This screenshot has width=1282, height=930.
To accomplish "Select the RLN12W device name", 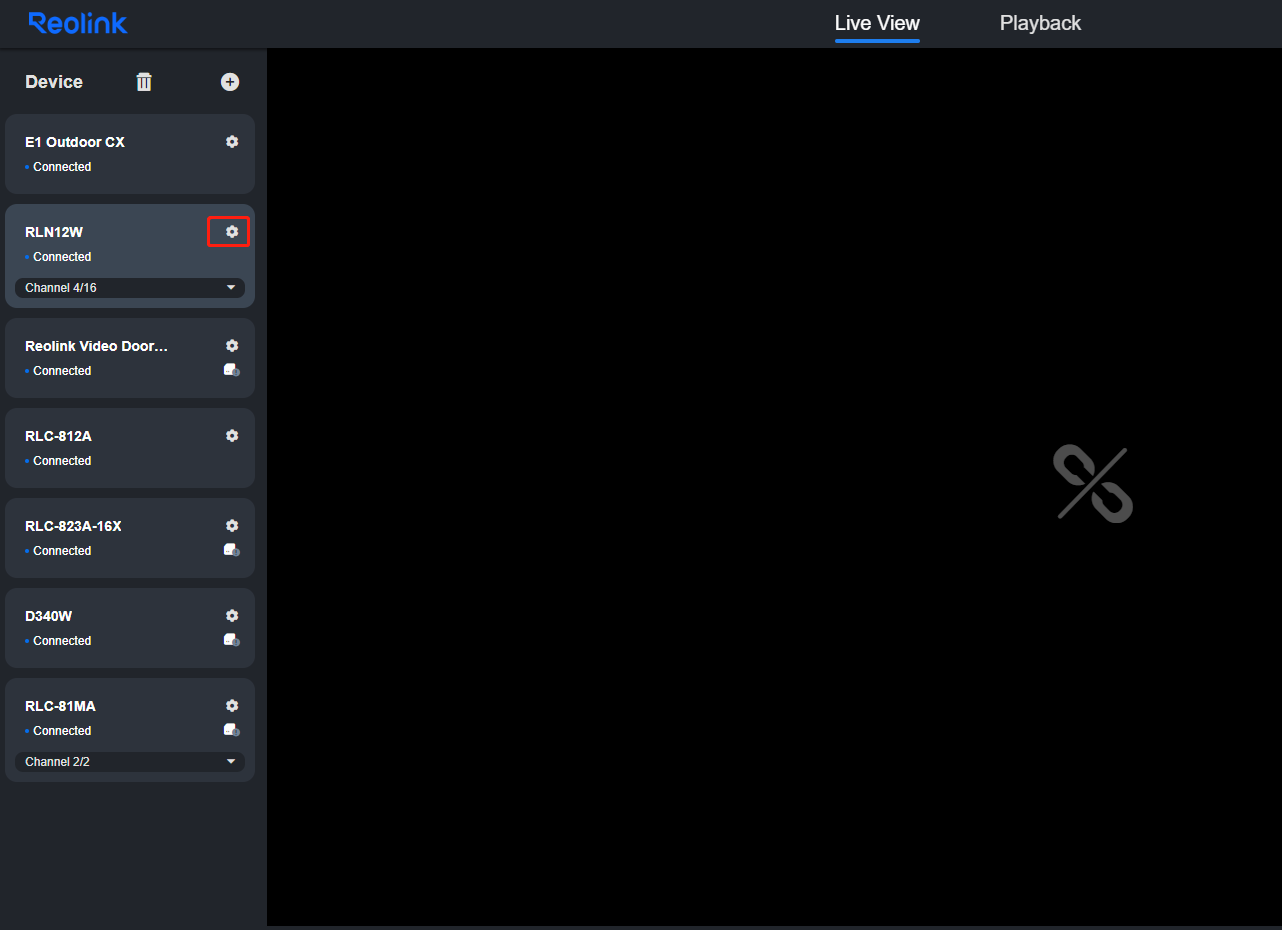I will click(54, 232).
